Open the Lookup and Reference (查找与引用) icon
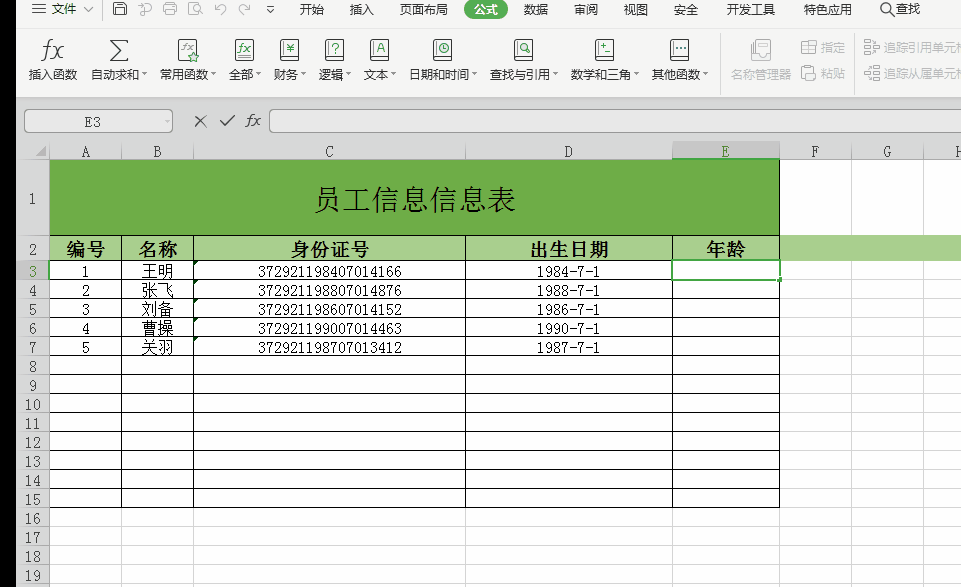 coord(523,50)
